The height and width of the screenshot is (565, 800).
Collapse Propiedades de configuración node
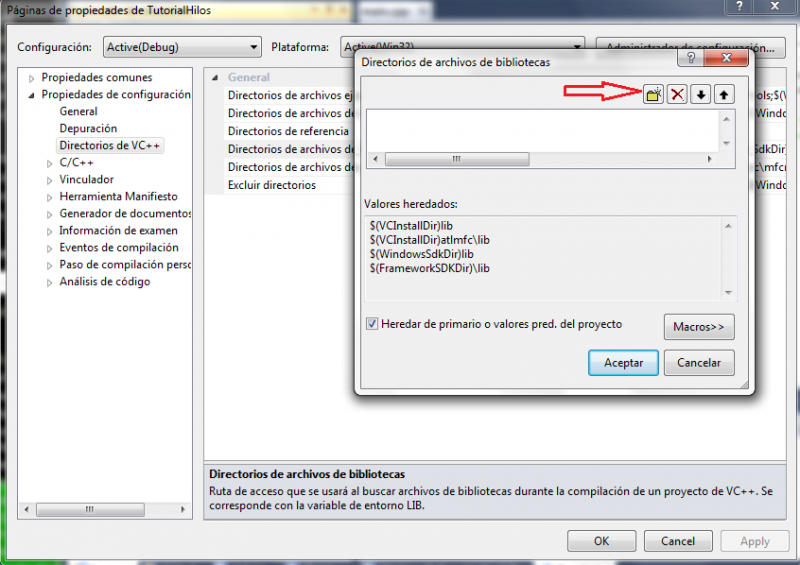[32, 95]
